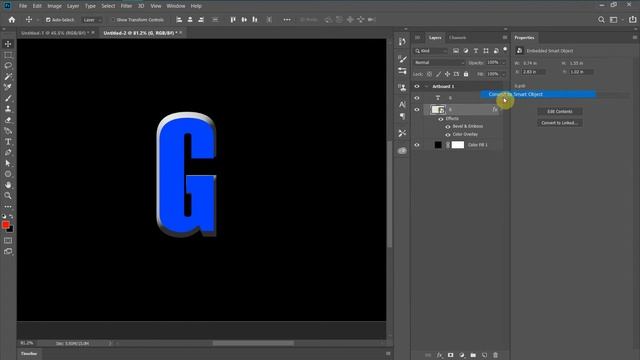Select the Move tool in the toolbox
Viewport: 640px width, 360px height.
pyautogui.click(x=8, y=44)
